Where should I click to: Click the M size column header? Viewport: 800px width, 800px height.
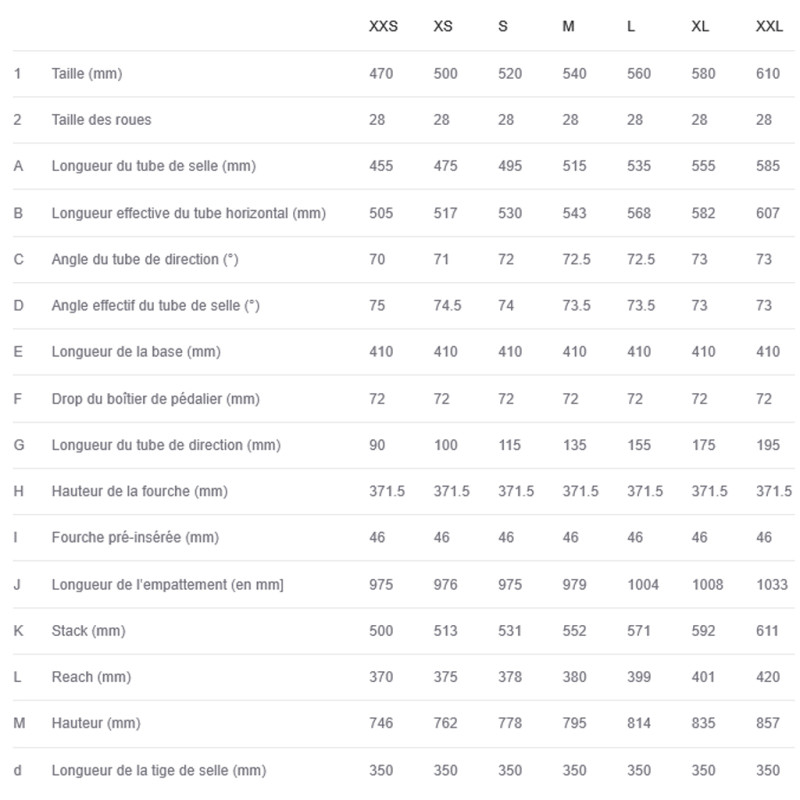tap(568, 26)
